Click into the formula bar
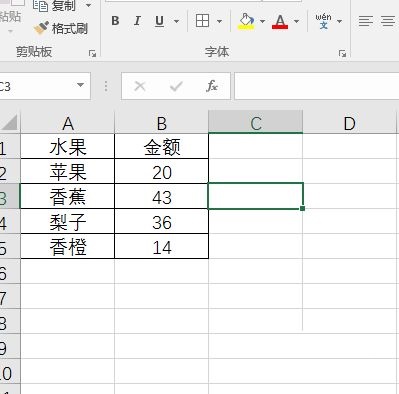 (317, 86)
